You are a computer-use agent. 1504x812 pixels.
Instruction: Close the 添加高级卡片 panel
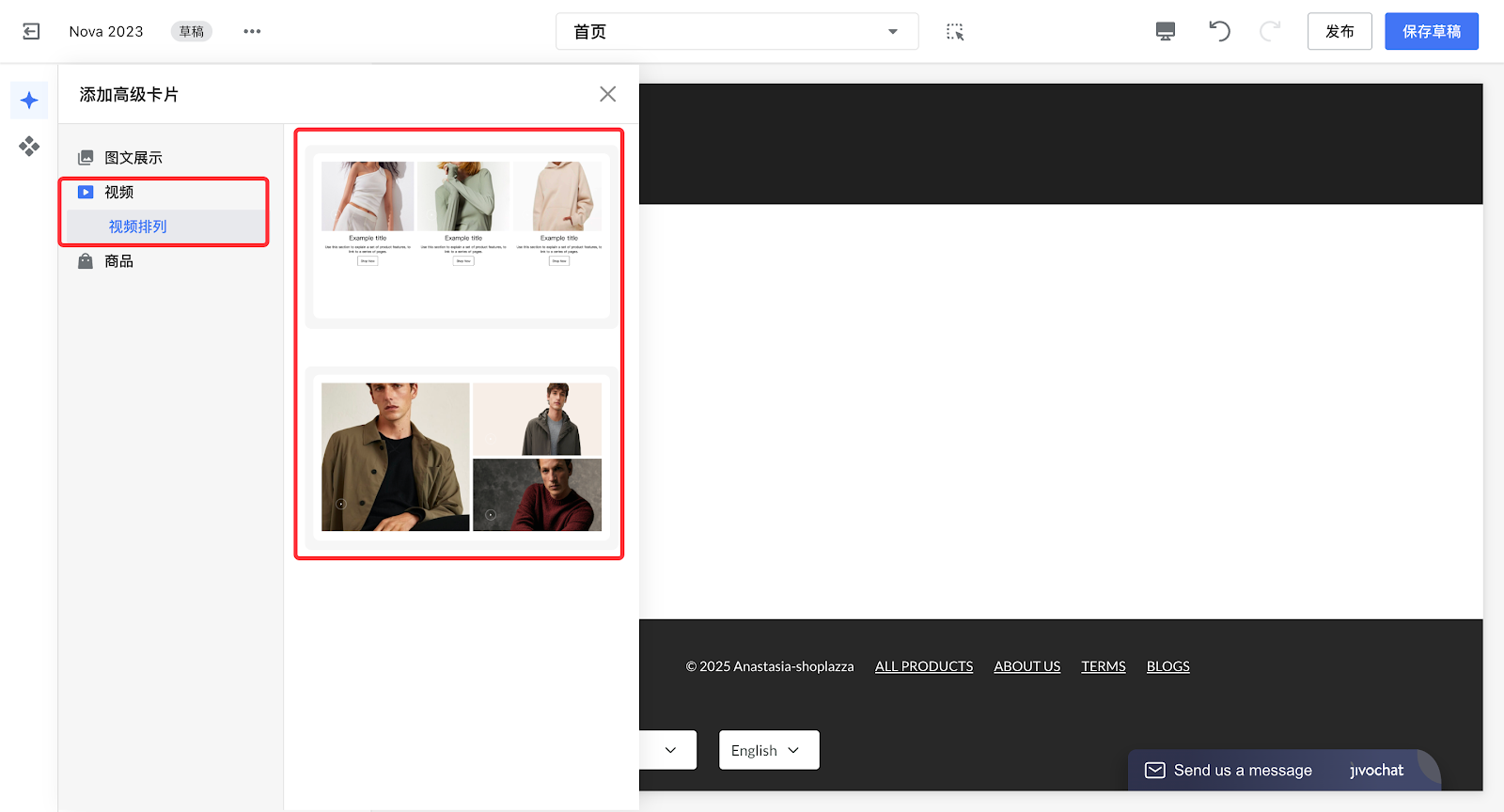[x=607, y=94]
